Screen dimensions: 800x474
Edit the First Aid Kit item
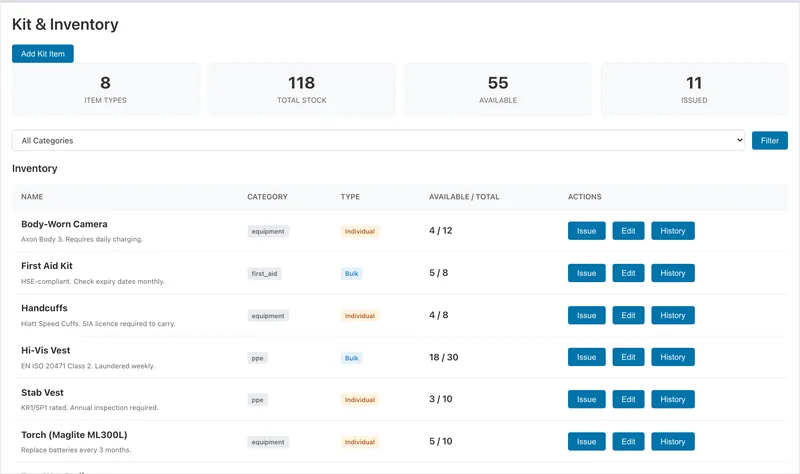(x=628, y=273)
